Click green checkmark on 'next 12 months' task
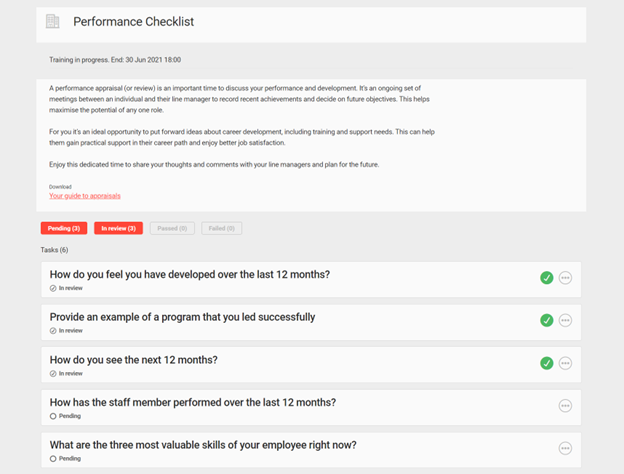The height and width of the screenshot is (474, 624). (x=546, y=363)
